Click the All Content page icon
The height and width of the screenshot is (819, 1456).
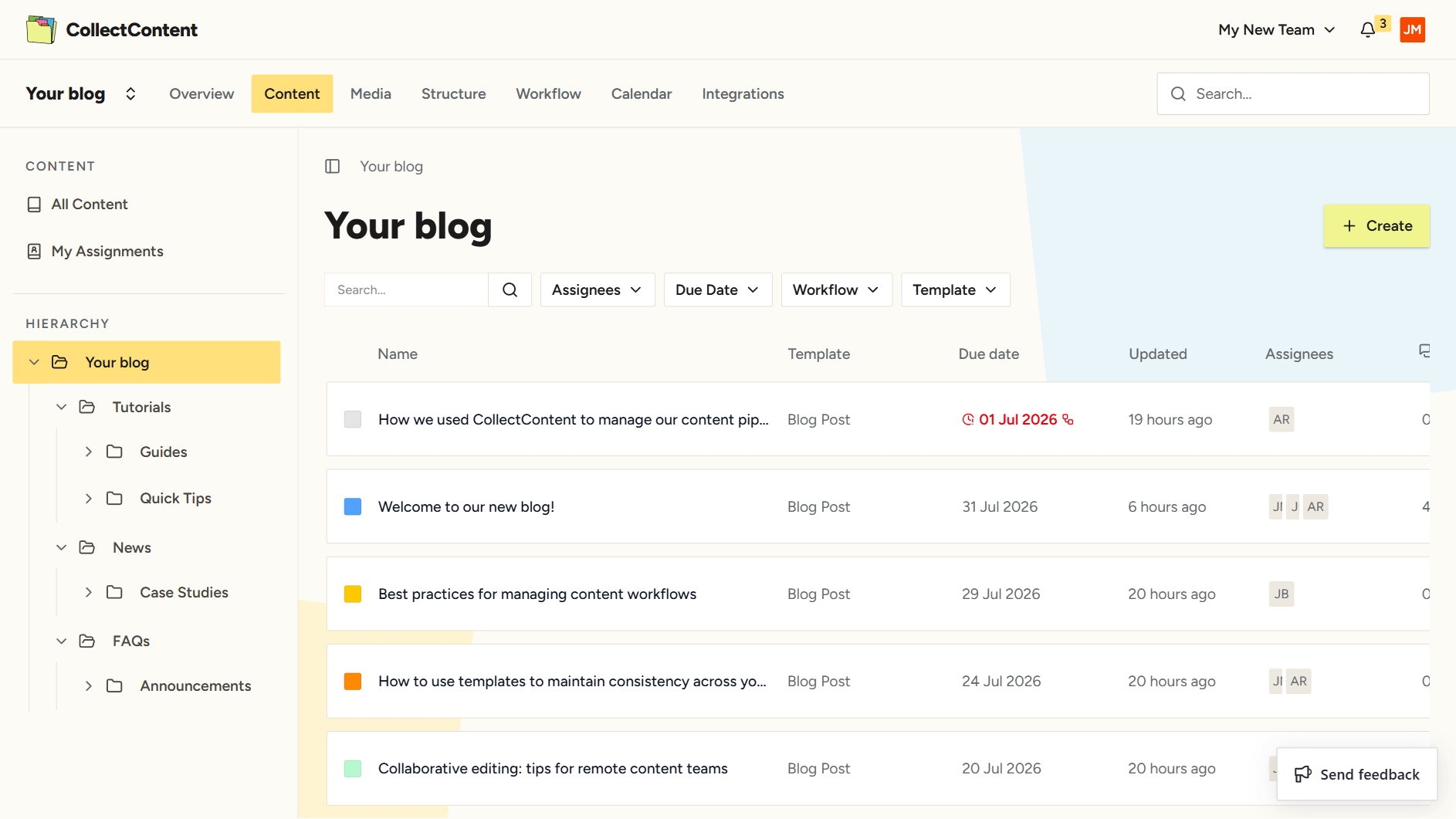tap(34, 205)
